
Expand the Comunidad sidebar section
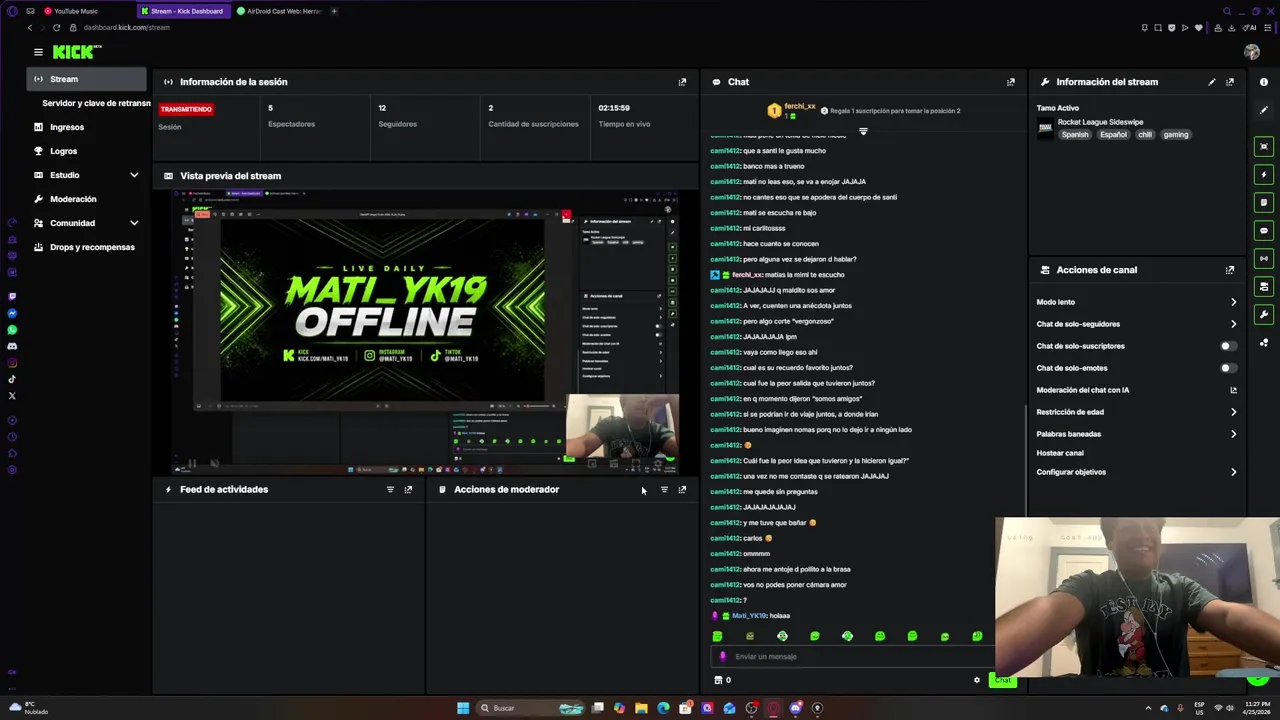134,223
